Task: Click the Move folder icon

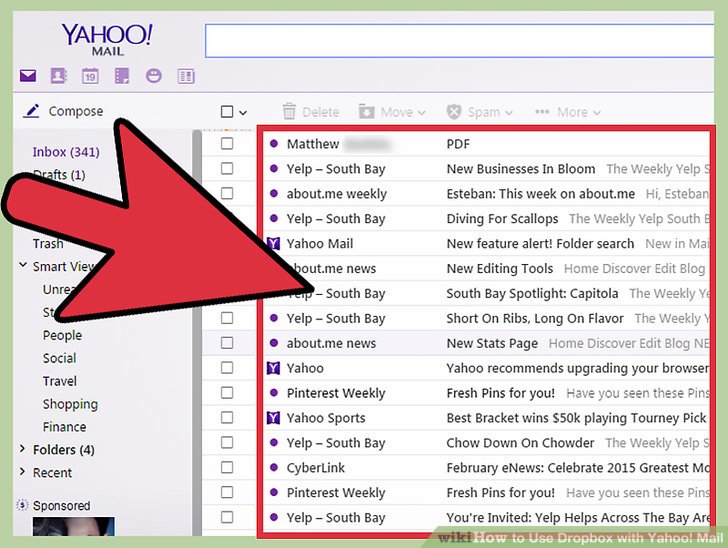Action: tap(366, 111)
